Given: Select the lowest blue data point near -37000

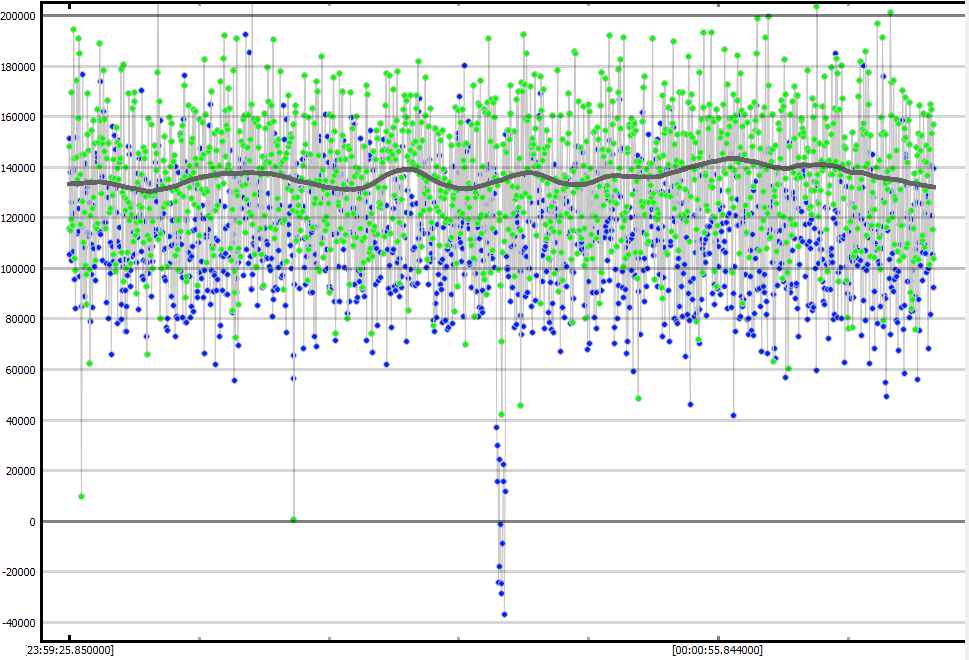Looking at the screenshot, I should tap(504, 614).
